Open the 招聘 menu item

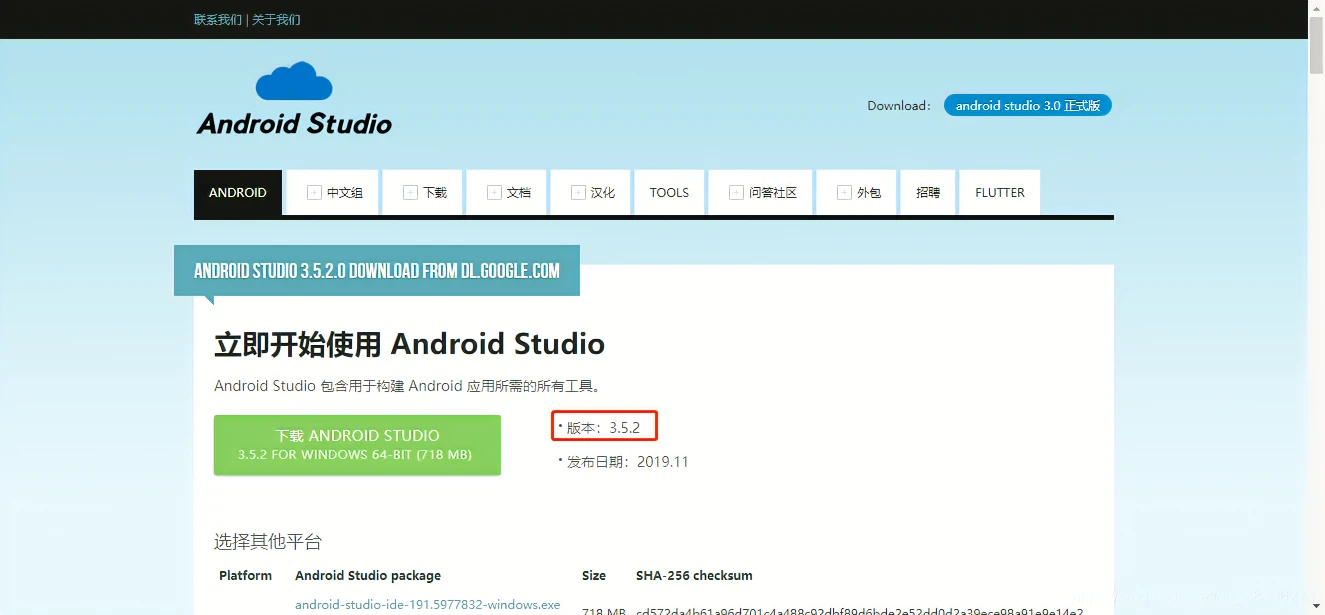928,192
